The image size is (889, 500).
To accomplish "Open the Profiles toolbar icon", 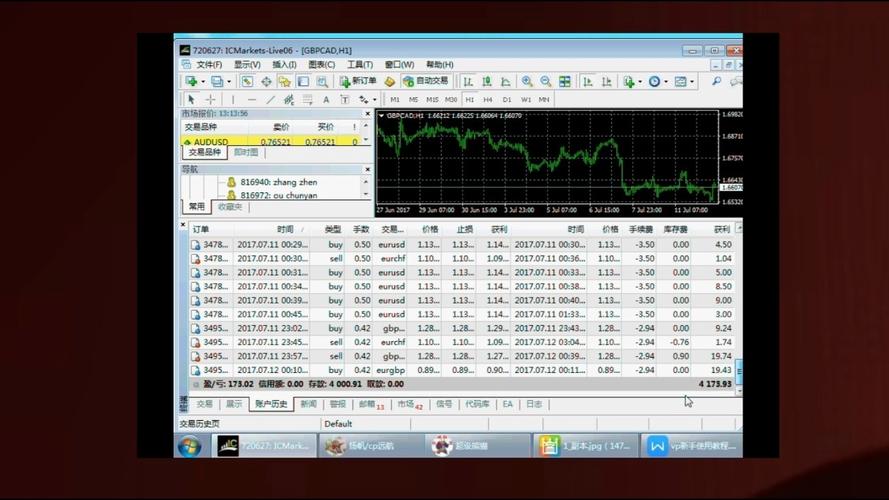I will (x=217, y=82).
